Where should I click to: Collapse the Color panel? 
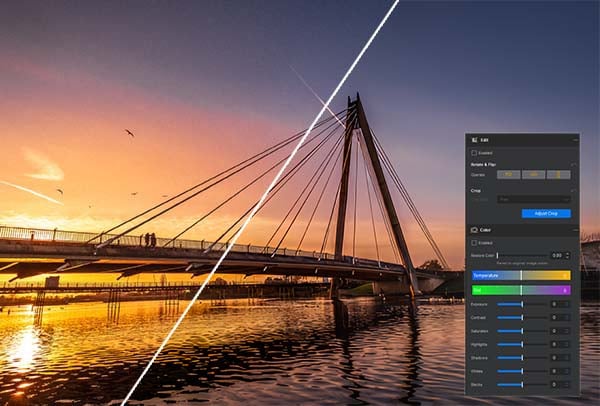pyautogui.click(x=576, y=230)
